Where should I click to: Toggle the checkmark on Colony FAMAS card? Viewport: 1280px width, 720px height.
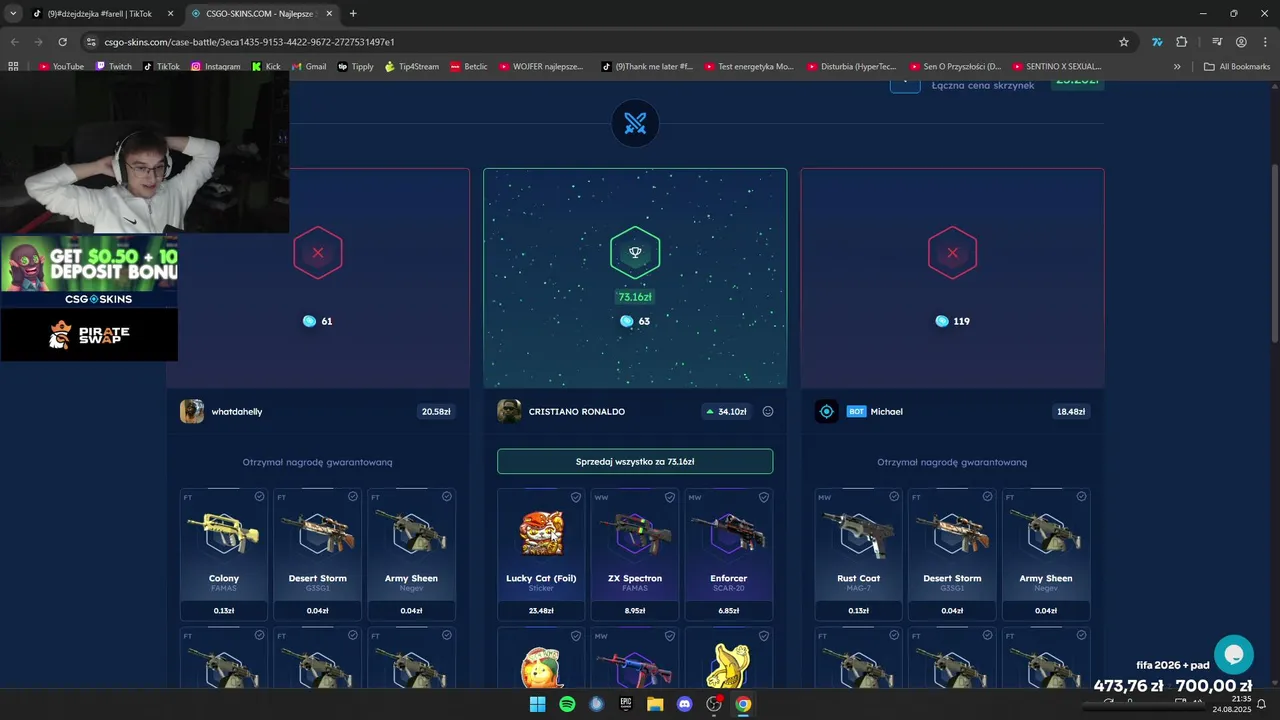(x=259, y=496)
